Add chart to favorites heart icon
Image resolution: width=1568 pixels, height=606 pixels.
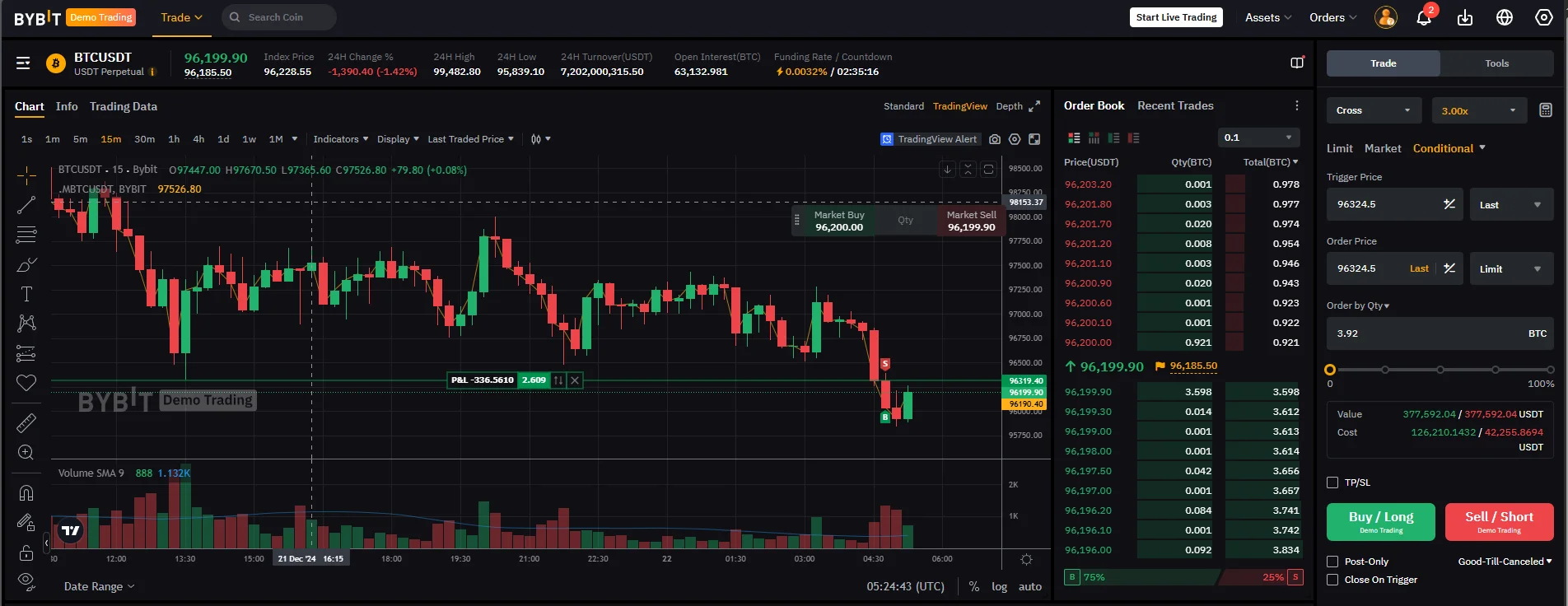pos(26,383)
